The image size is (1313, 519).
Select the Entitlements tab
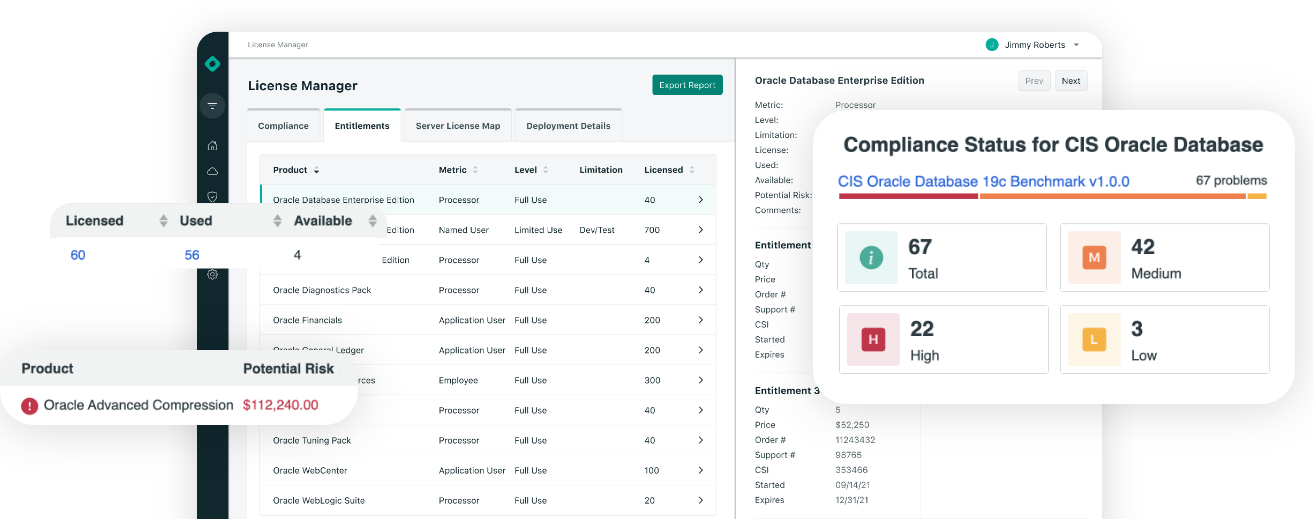point(362,125)
